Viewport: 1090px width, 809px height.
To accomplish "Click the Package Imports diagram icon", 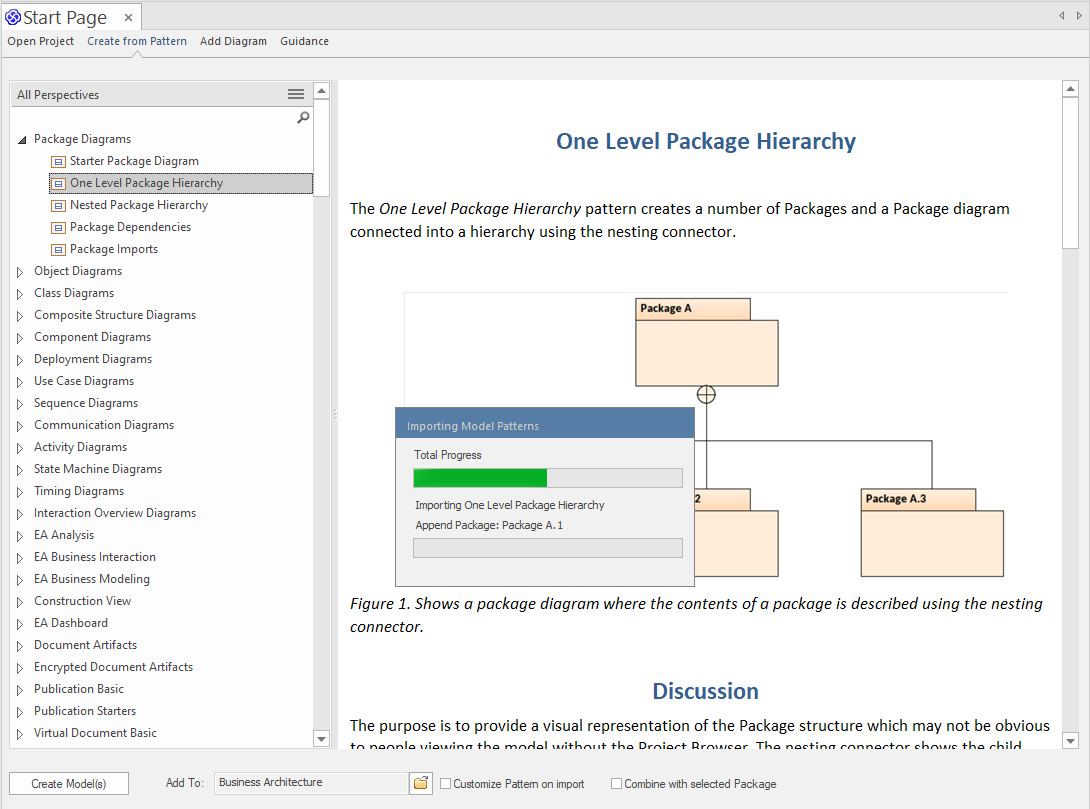I will tap(59, 249).
